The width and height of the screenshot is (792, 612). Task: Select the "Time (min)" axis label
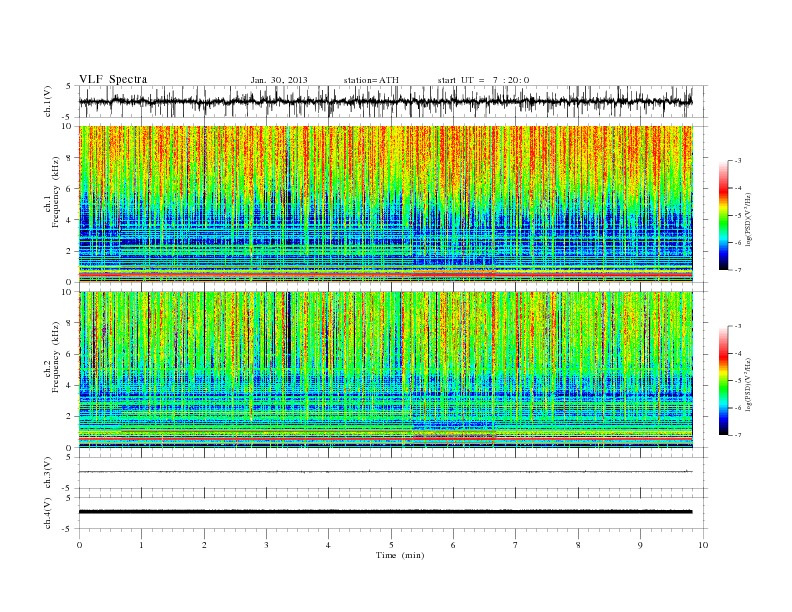[x=400, y=555]
